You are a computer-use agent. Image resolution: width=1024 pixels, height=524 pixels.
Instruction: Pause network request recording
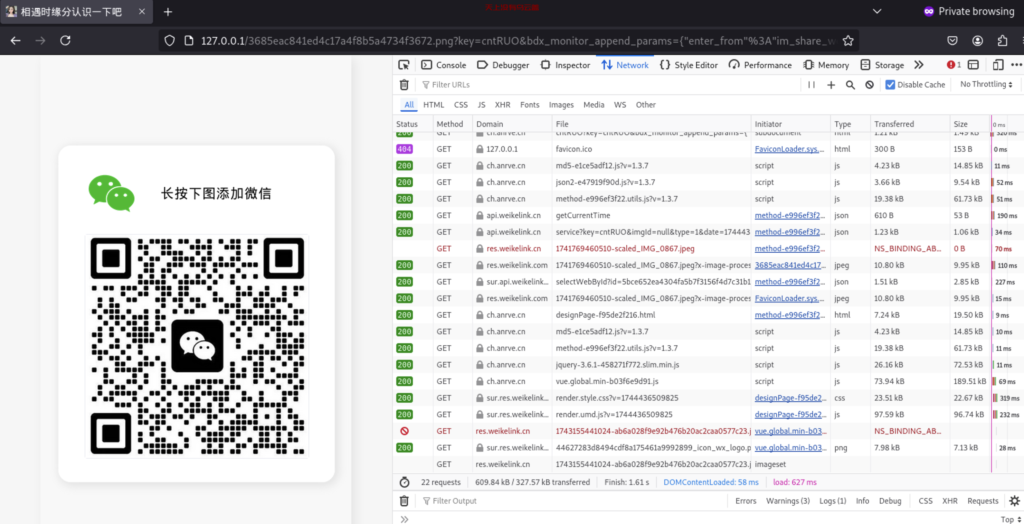[x=811, y=84]
